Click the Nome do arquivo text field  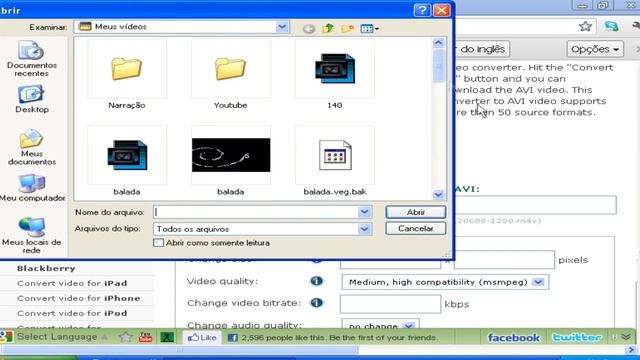(x=256, y=212)
